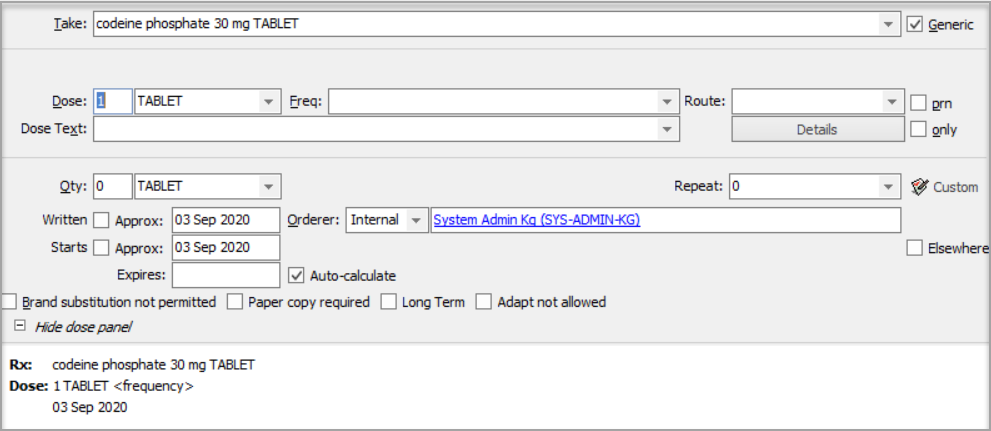
Task: Open the System Admin Kg orderer link
Action: tap(536, 220)
